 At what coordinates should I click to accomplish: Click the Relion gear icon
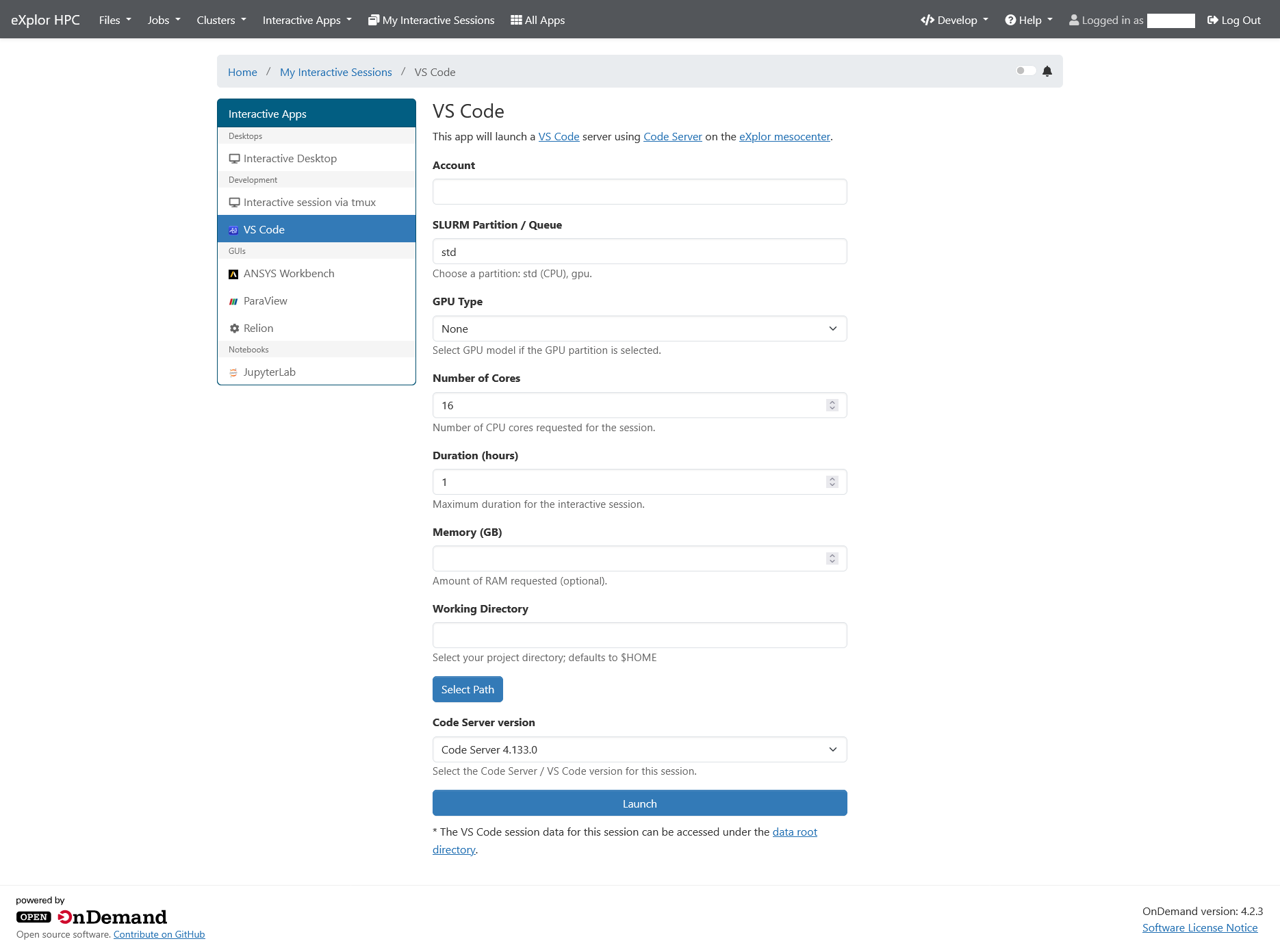(234, 329)
